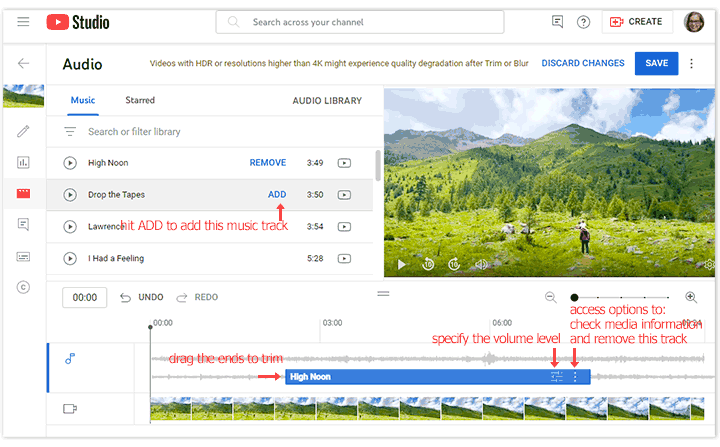
Task: Click the I Had a Feeling track title
Action: [116, 258]
